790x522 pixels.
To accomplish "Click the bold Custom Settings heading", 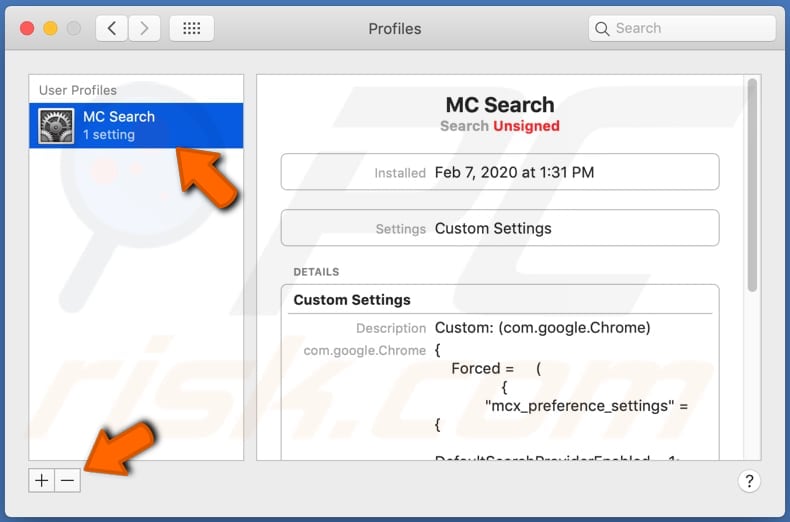I will (x=352, y=300).
